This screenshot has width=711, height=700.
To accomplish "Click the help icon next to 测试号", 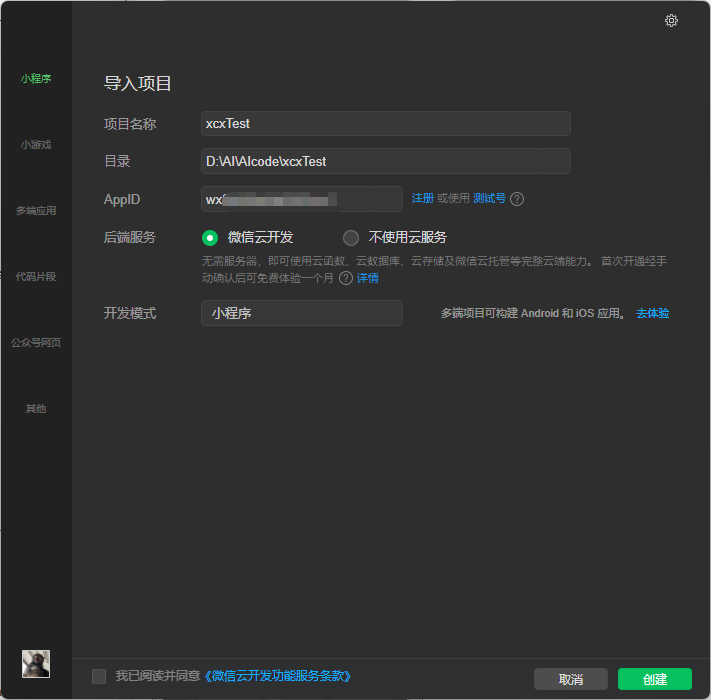I will [x=517, y=199].
